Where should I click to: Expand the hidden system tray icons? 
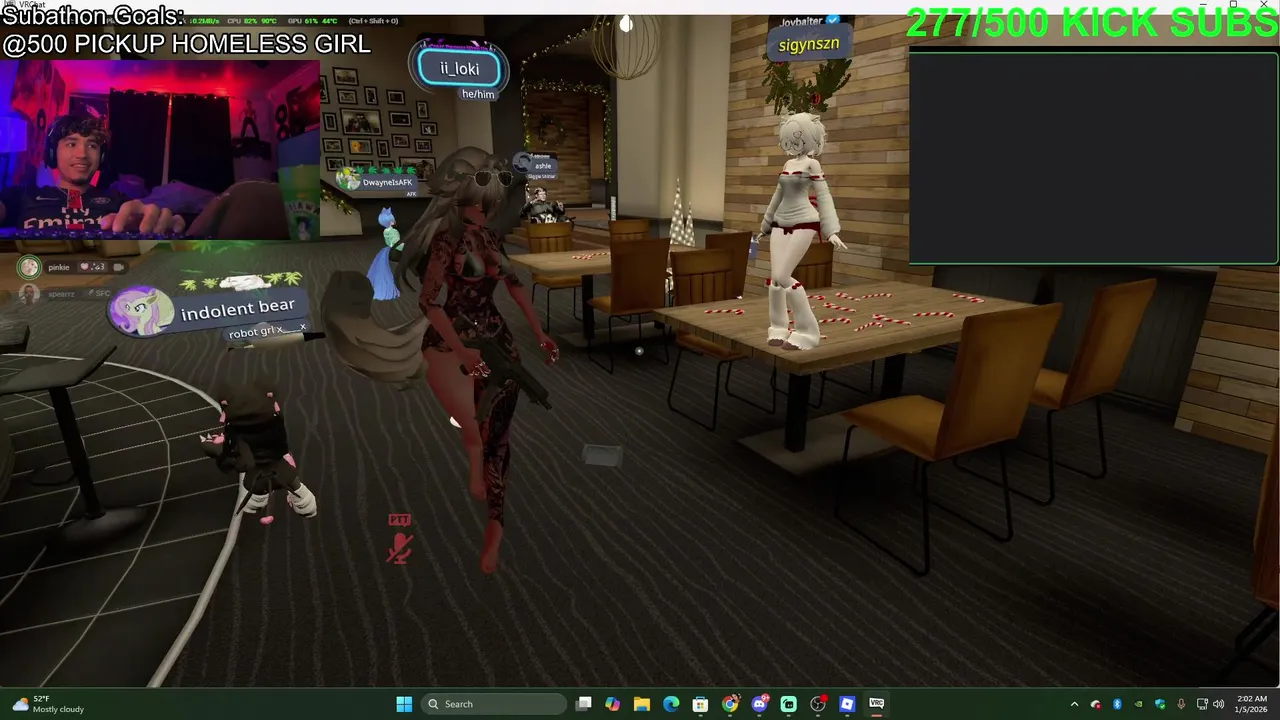pos(1074,704)
